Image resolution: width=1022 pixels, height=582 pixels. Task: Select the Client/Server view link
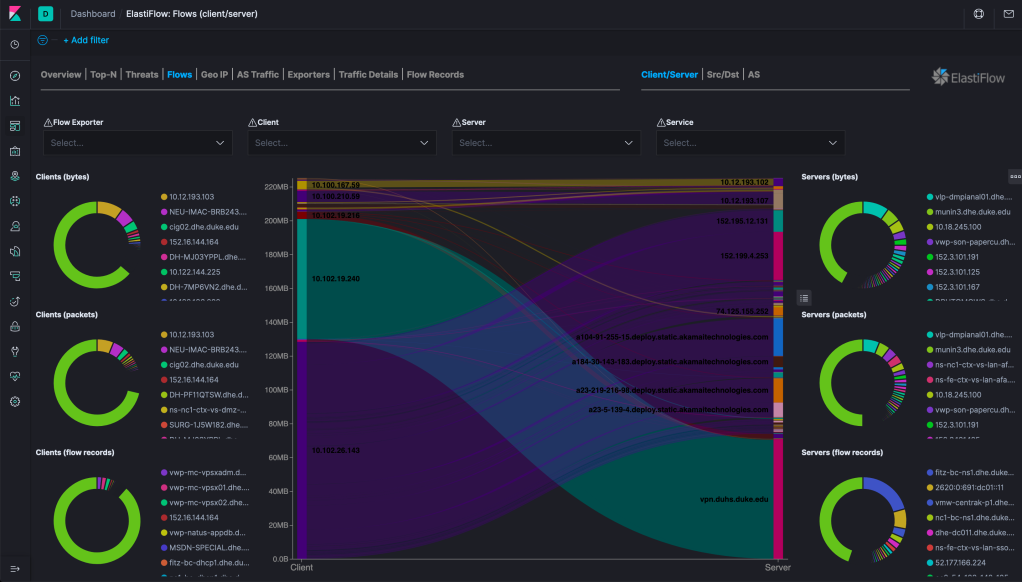coord(669,75)
